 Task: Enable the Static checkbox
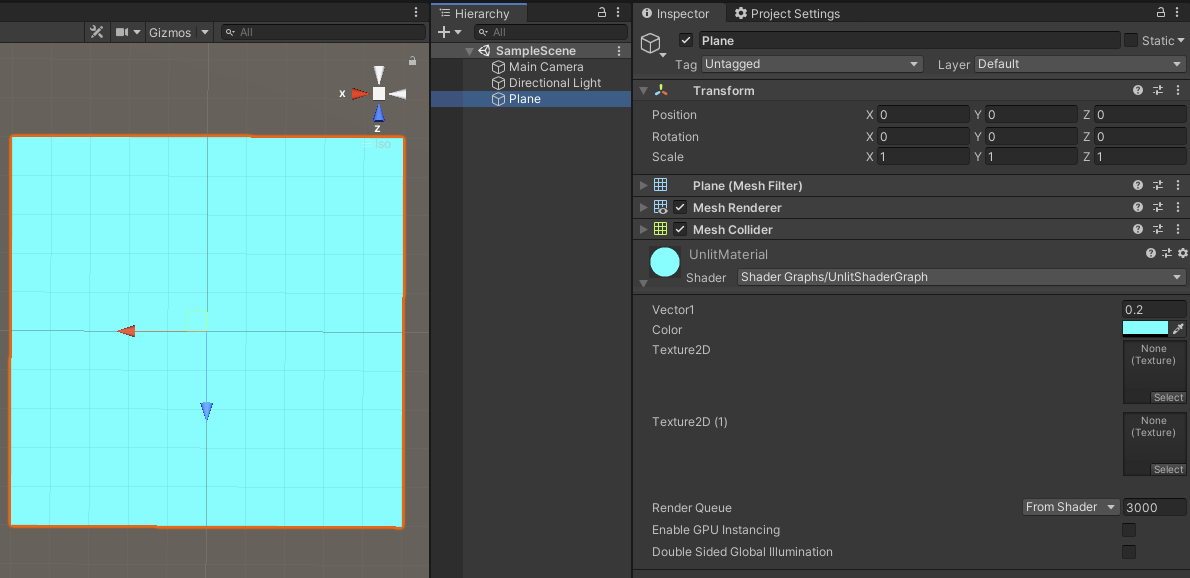tap(1131, 40)
